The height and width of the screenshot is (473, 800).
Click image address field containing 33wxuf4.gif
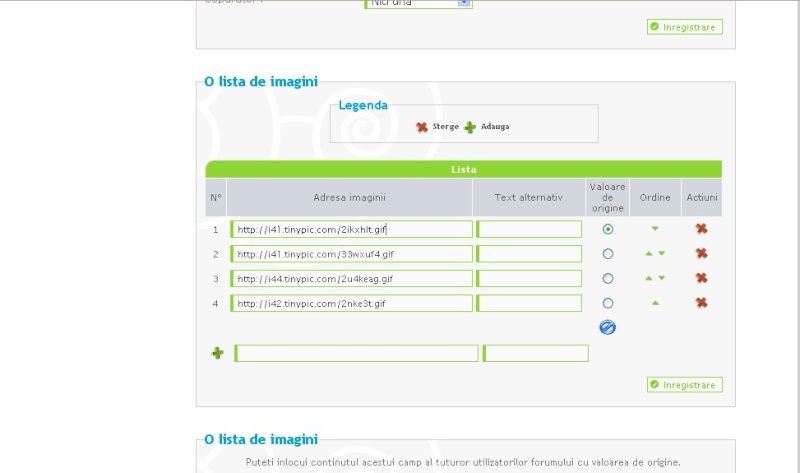pos(352,254)
